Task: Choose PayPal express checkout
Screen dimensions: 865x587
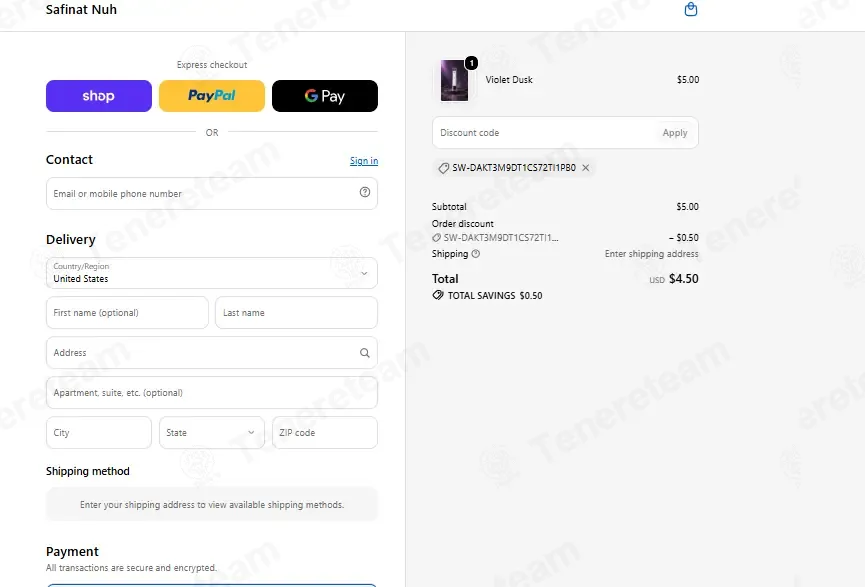Action: pos(212,96)
